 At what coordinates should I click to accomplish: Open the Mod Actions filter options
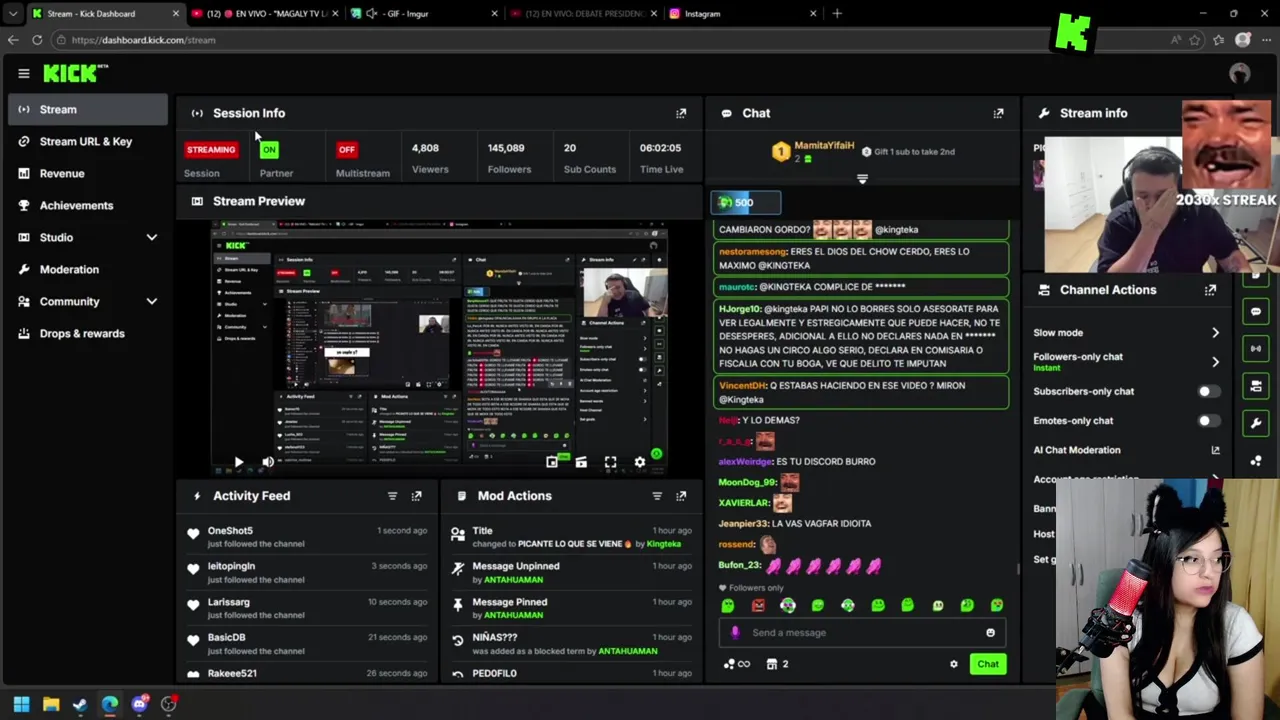tap(657, 496)
